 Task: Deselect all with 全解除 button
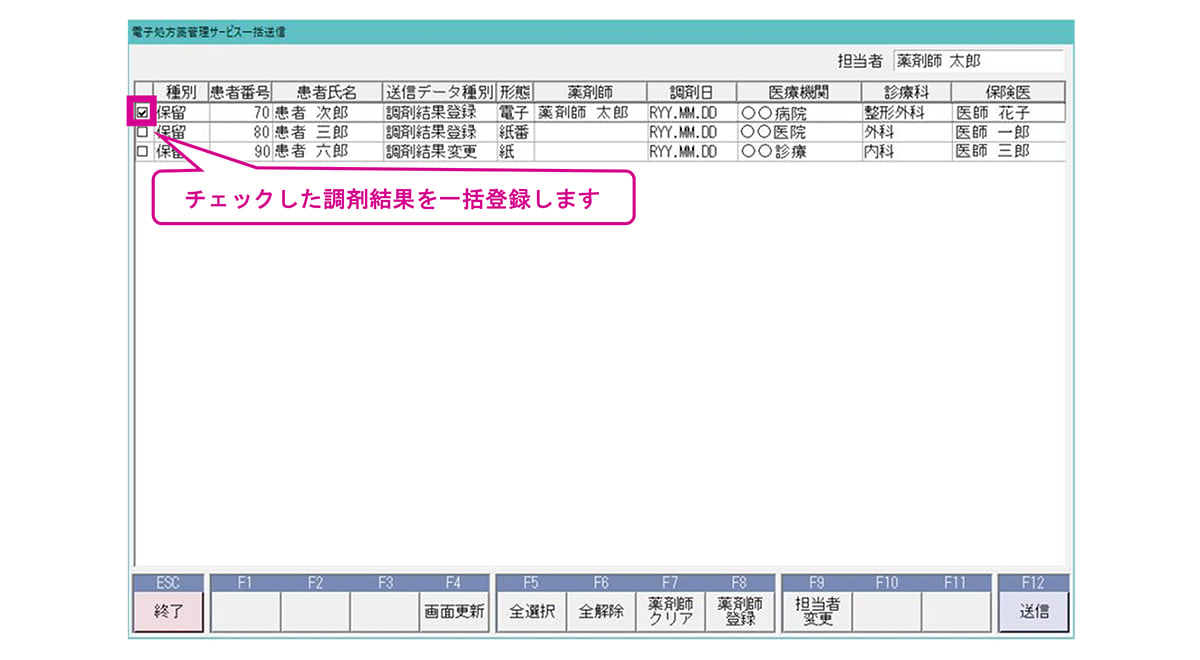601,612
